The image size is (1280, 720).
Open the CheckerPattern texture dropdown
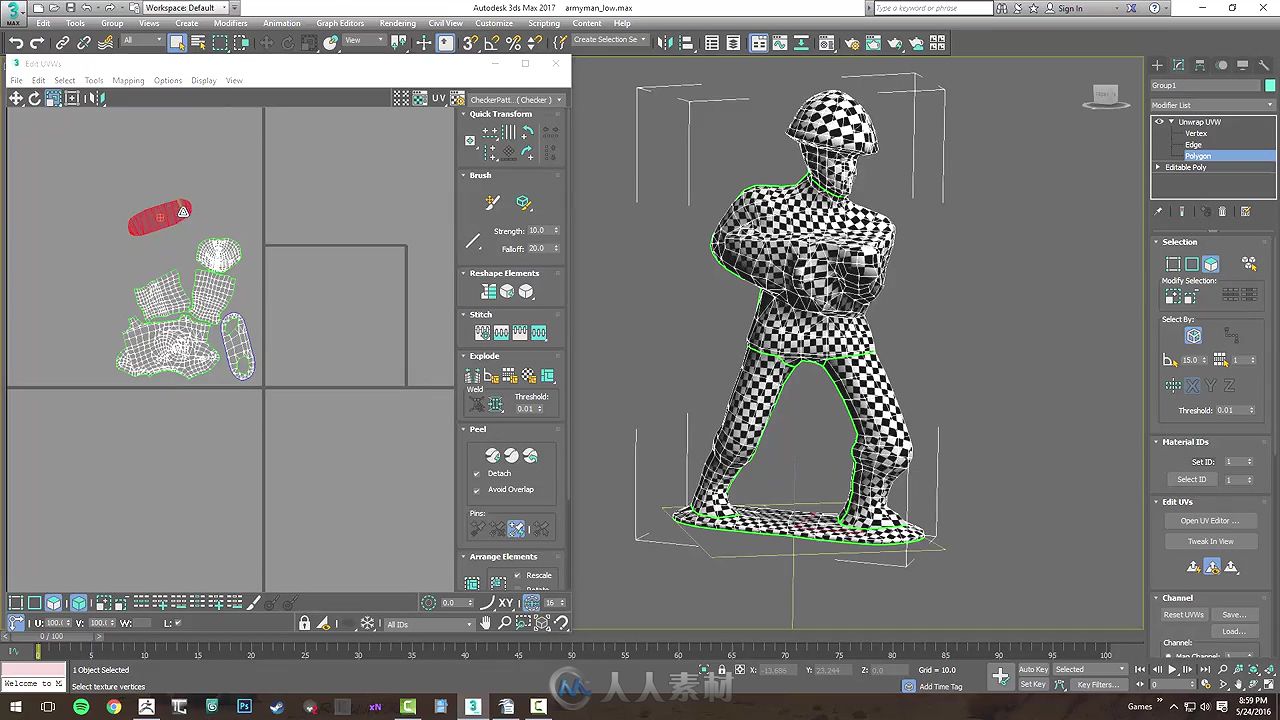tap(515, 100)
